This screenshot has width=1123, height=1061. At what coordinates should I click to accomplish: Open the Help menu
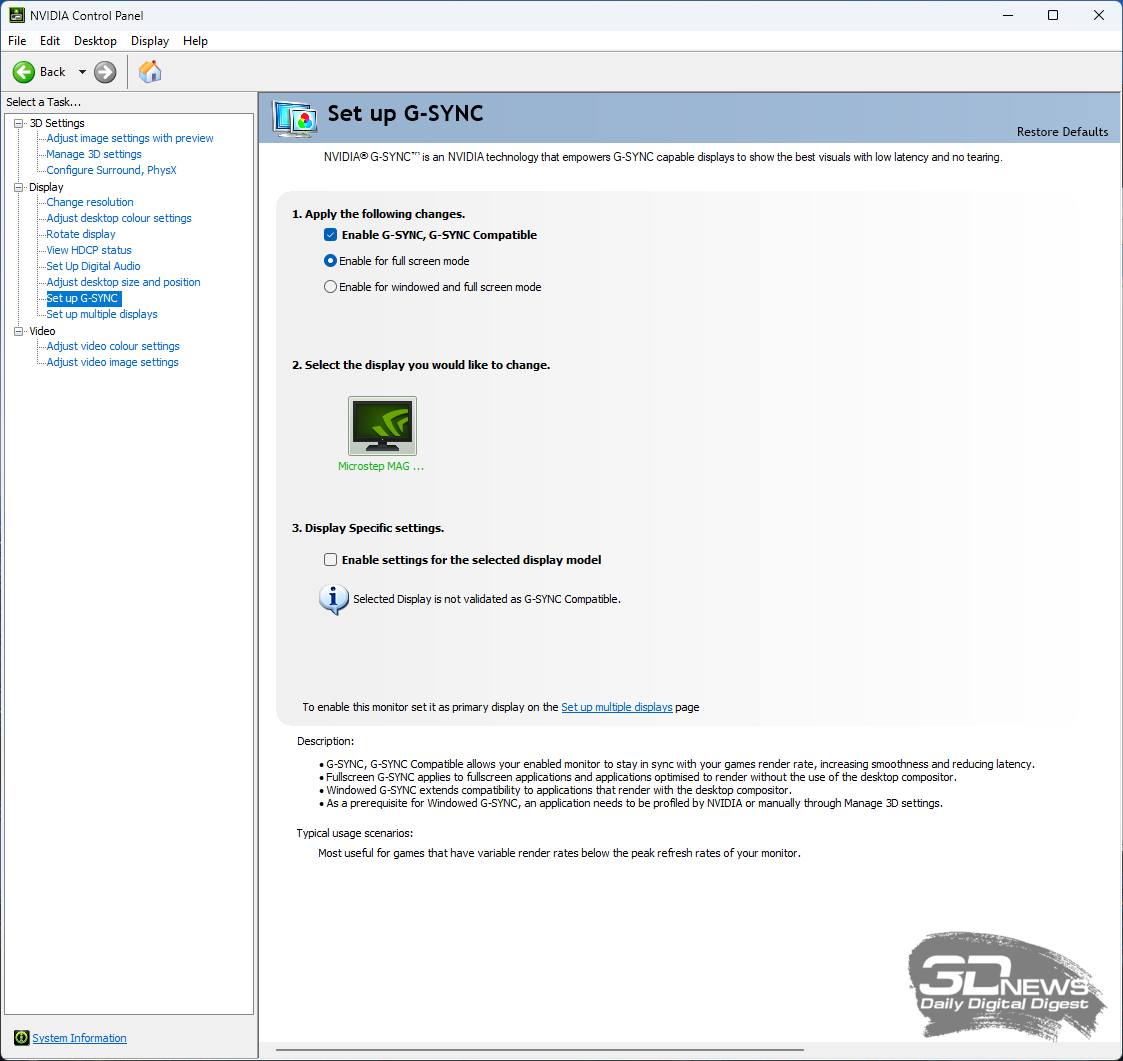click(x=195, y=41)
